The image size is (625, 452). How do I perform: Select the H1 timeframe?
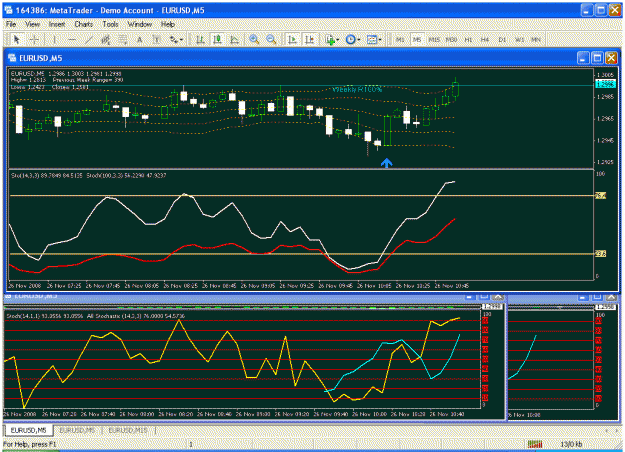pos(468,39)
